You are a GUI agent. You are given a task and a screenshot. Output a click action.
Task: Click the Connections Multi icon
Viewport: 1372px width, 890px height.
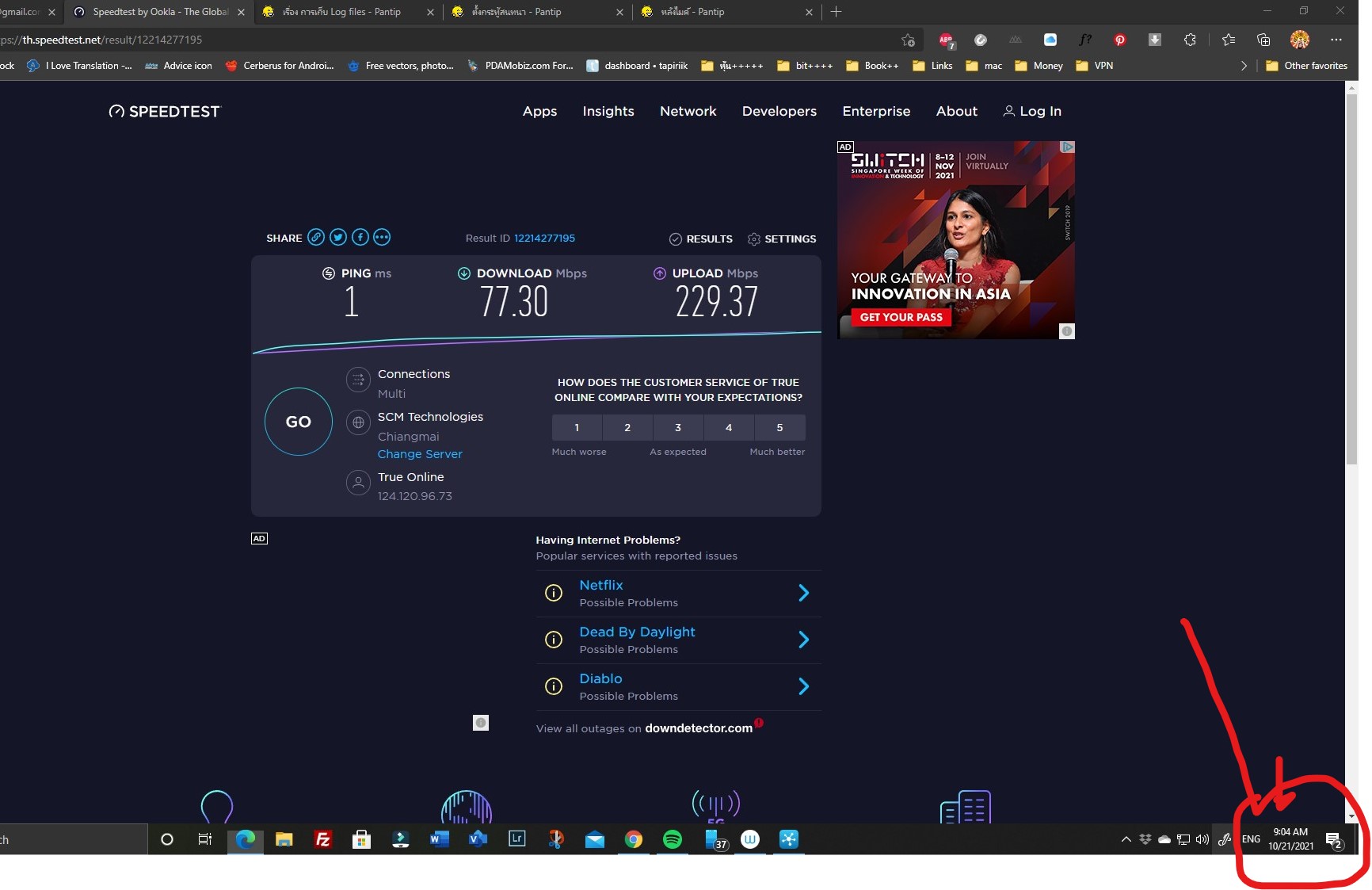click(358, 380)
